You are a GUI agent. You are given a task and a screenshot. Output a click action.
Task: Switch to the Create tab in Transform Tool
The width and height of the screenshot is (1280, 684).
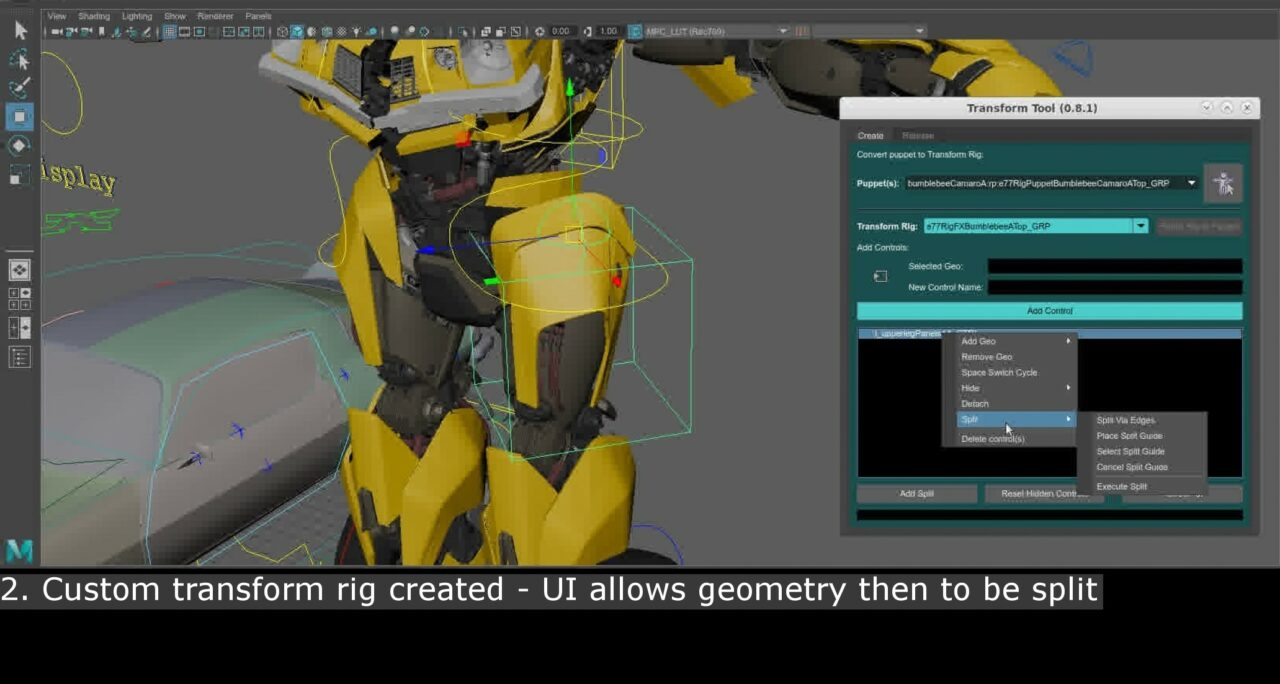[871, 136]
